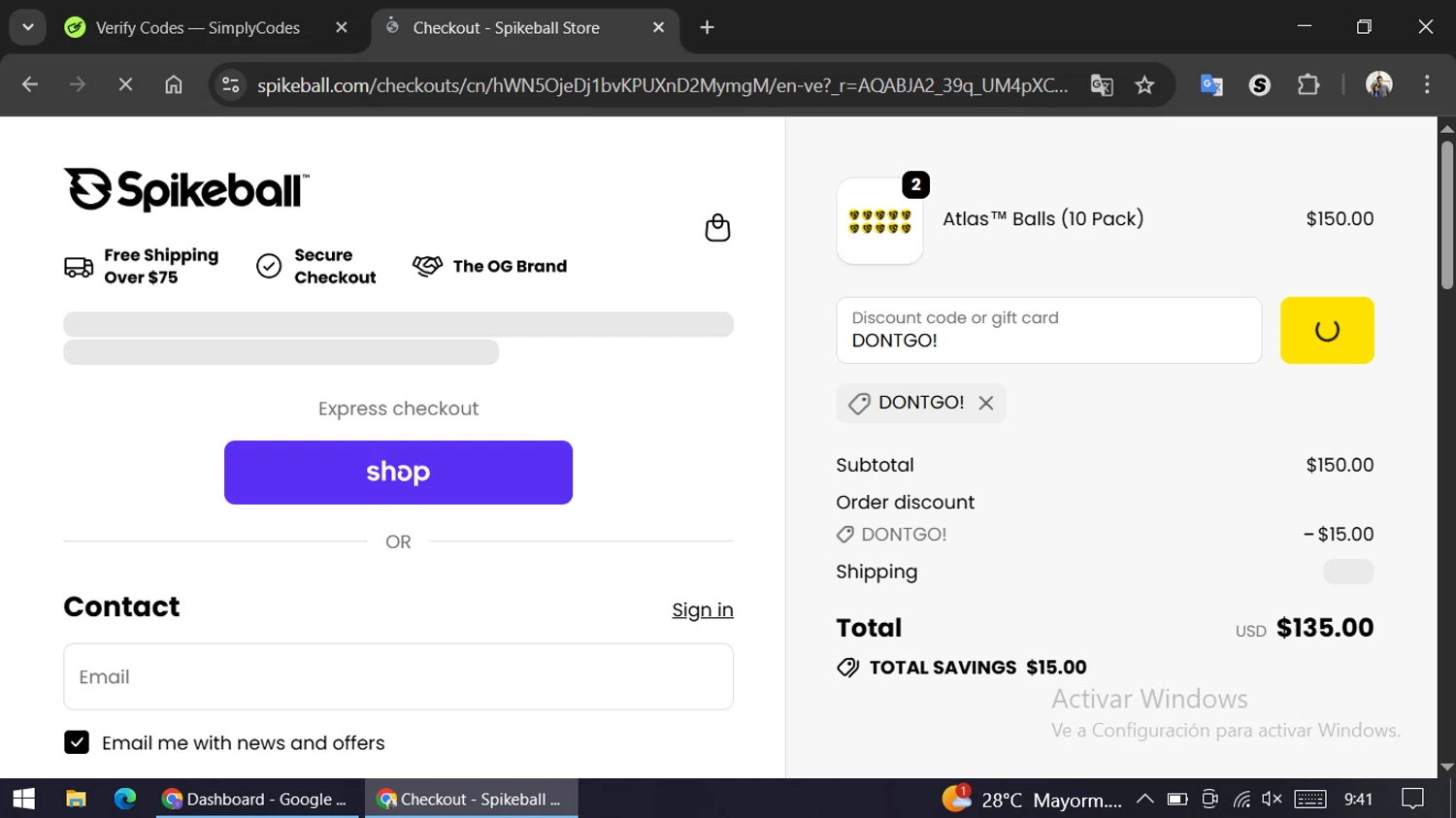Launch Microsoft Edge from the taskbar
Screen dimensions: 1456x818
tap(125, 799)
